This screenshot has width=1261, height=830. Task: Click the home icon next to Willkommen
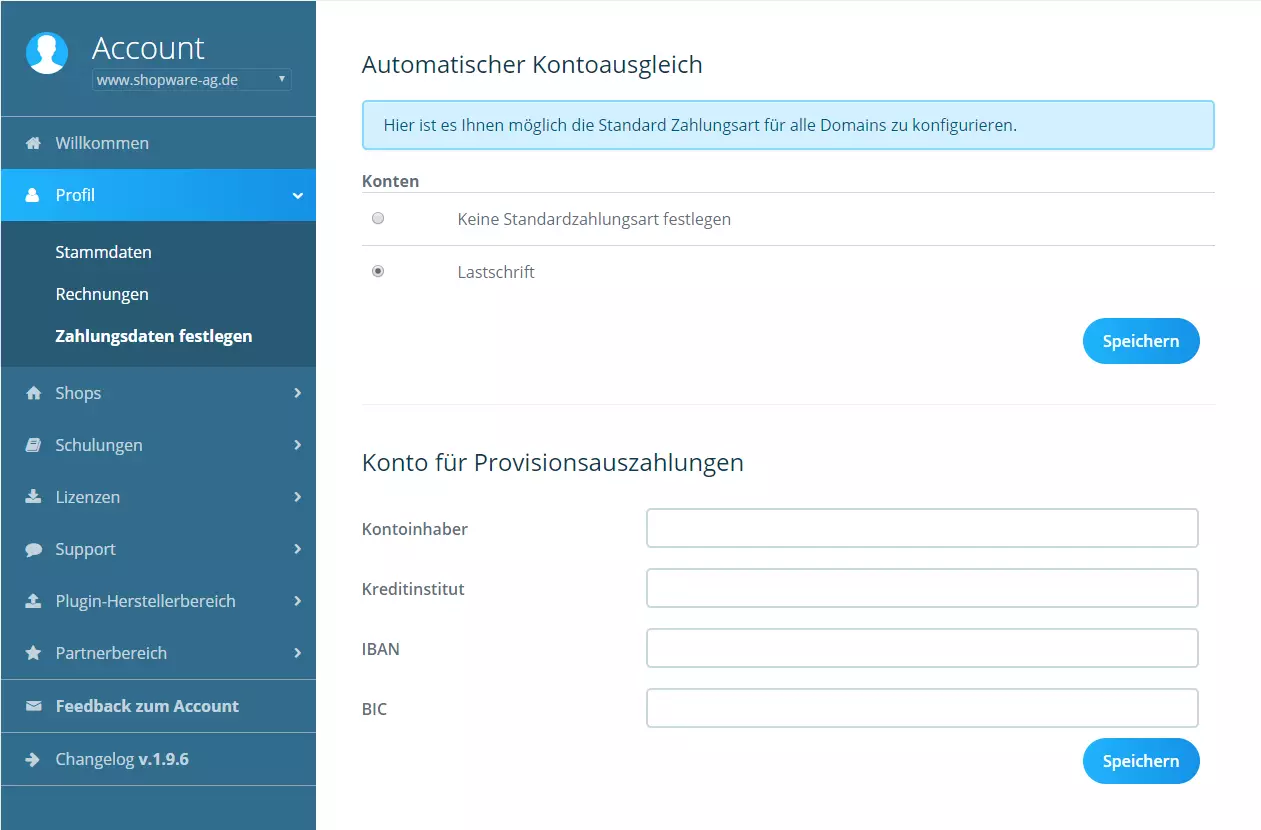33,143
